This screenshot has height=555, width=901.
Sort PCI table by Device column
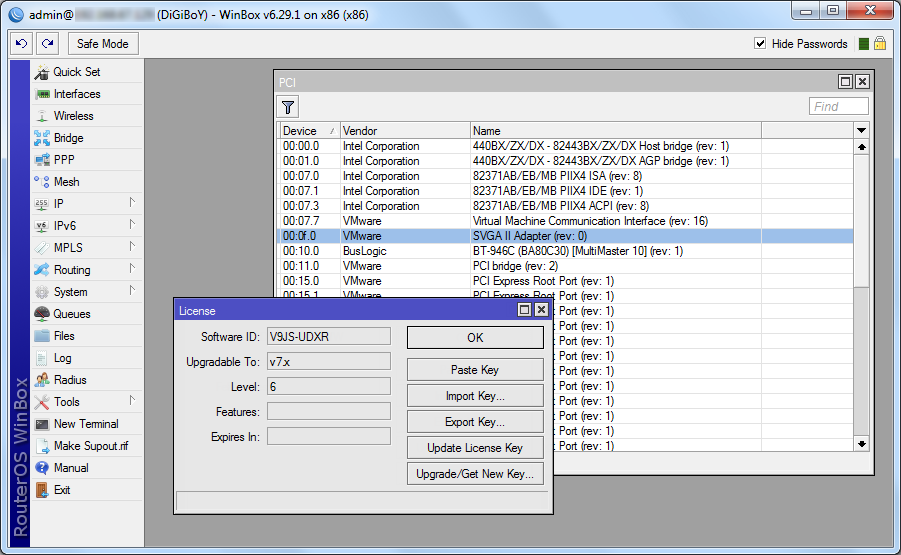pos(309,131)
